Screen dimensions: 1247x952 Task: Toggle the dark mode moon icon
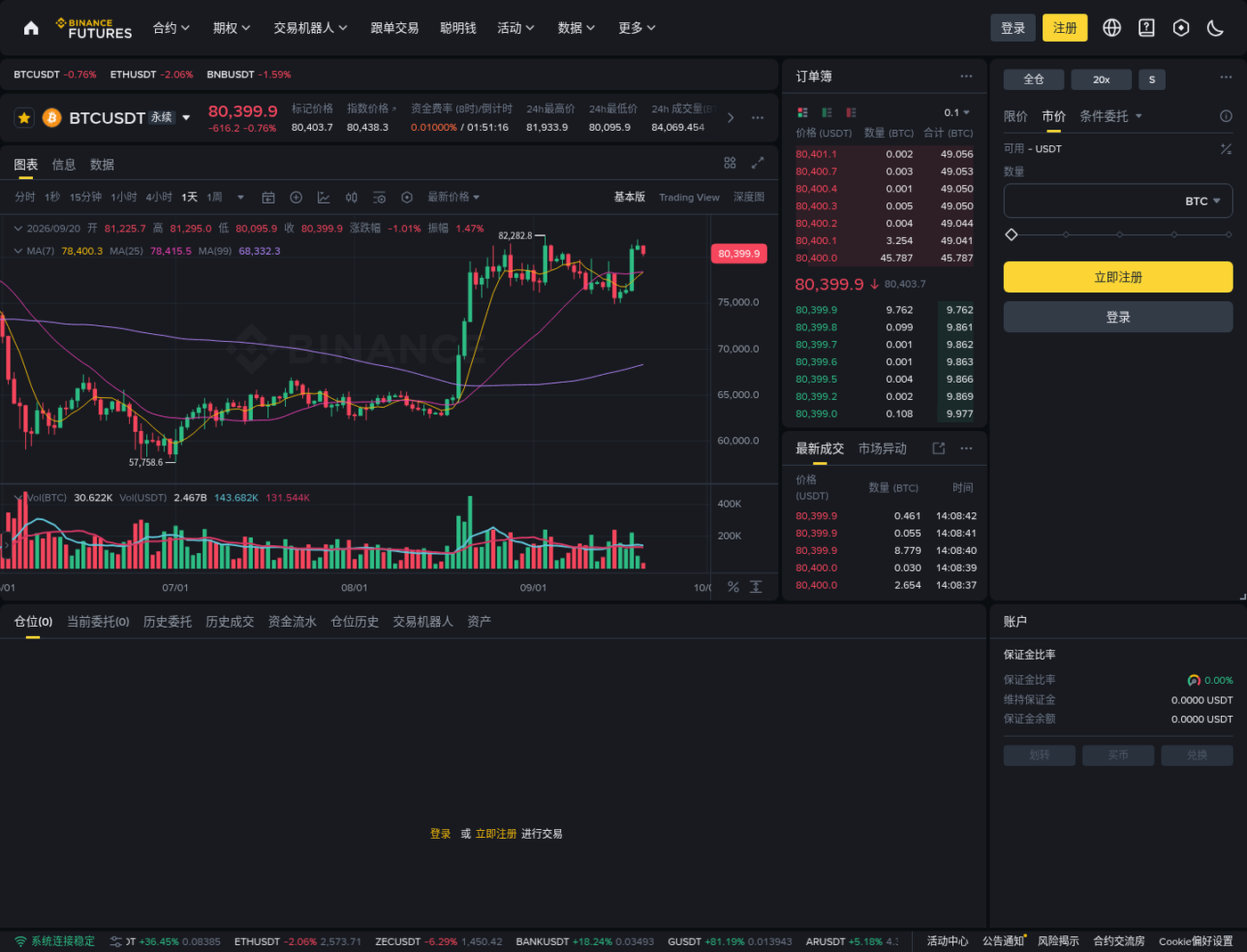tap(1215, 28)
